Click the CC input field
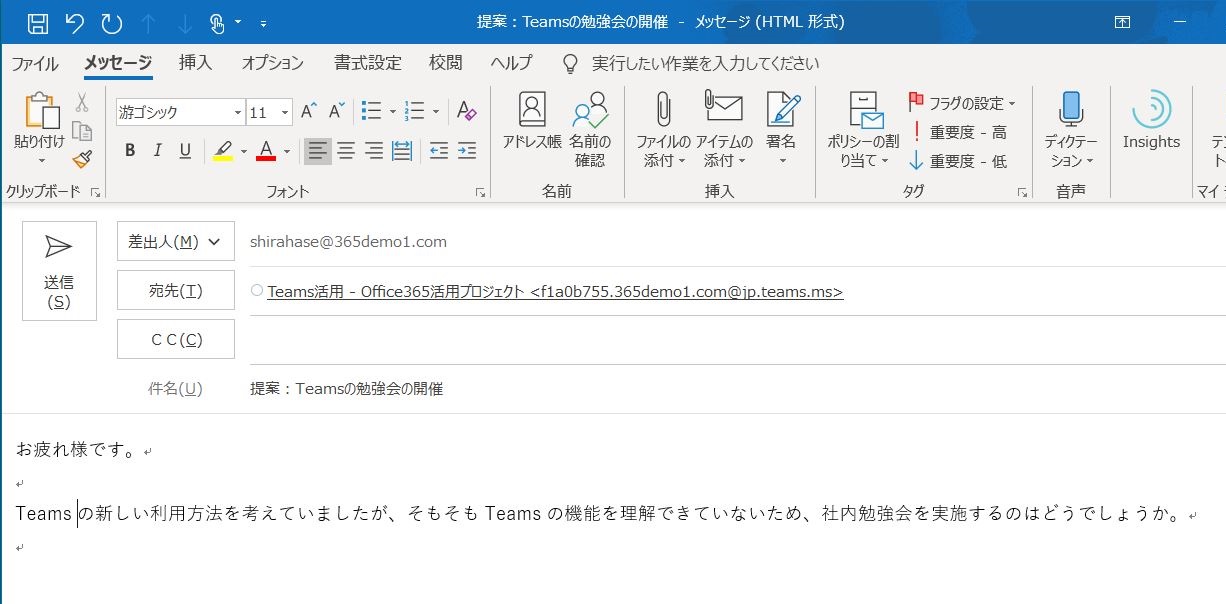Screen dimensions: 1226x604 [x=736, y=340]
